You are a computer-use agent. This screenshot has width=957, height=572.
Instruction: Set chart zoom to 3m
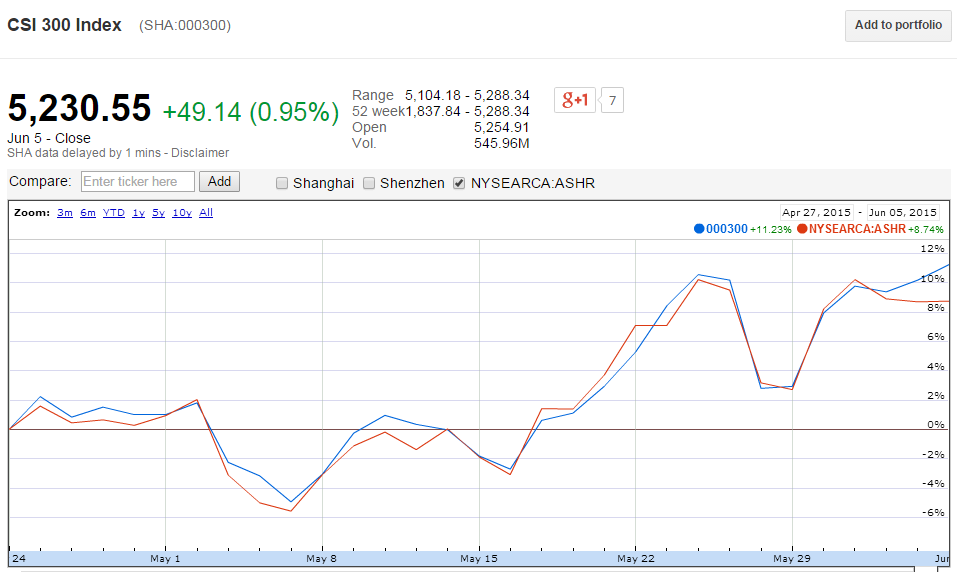point(64,212)
